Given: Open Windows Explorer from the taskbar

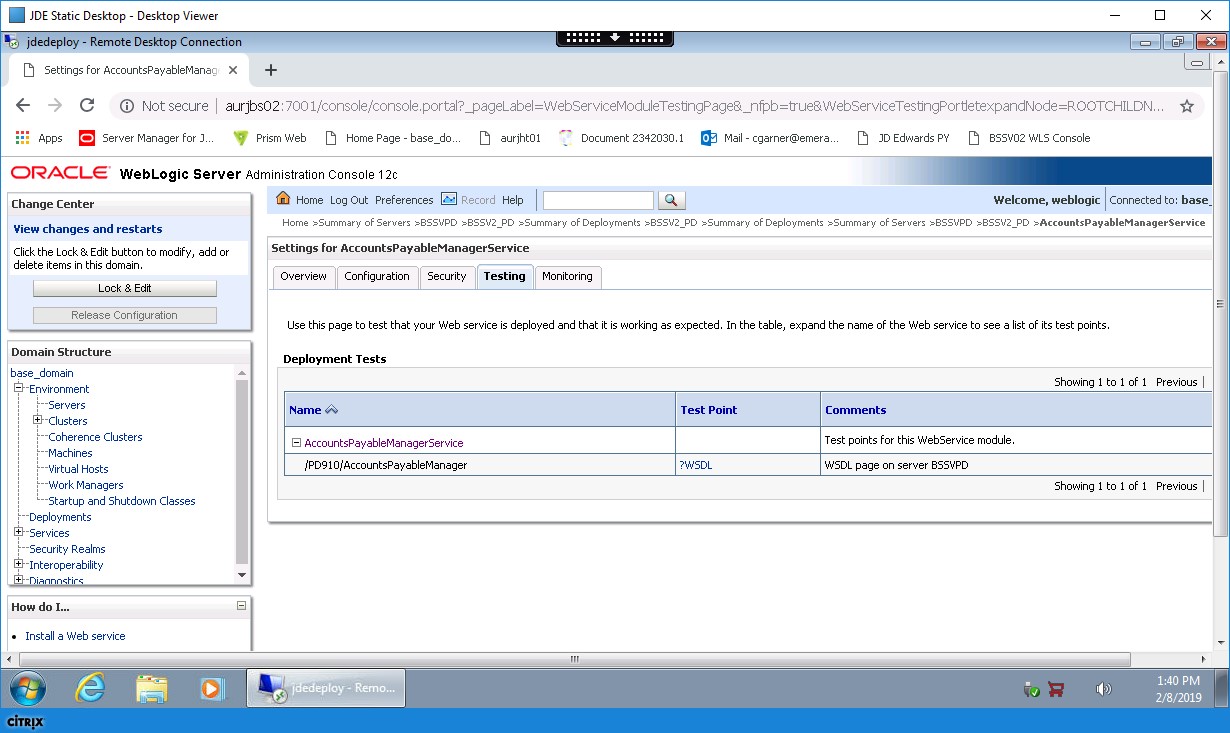Looking at the screenshot, I should [x=152, y=689].
